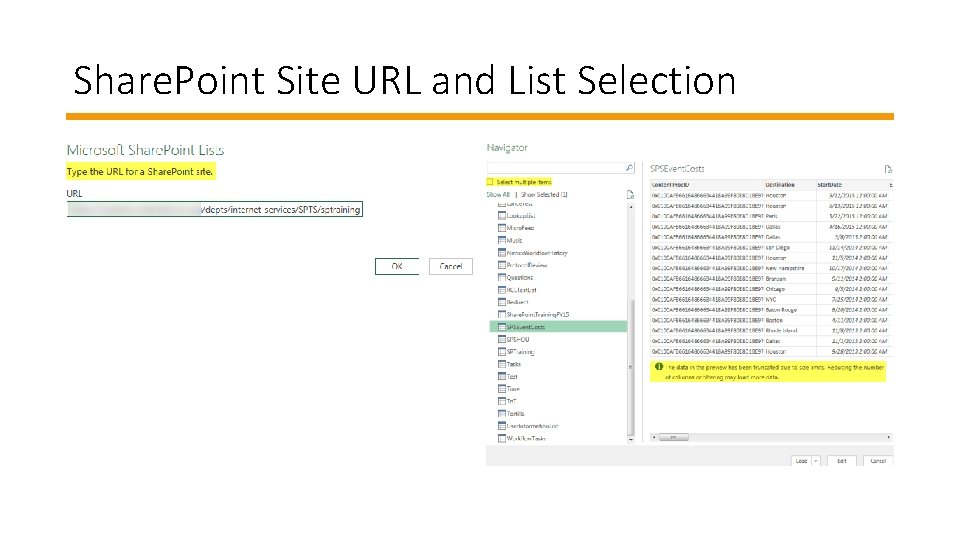Click the preview scrollbar right arrow
960x540 pixels.
pos(888,437)
